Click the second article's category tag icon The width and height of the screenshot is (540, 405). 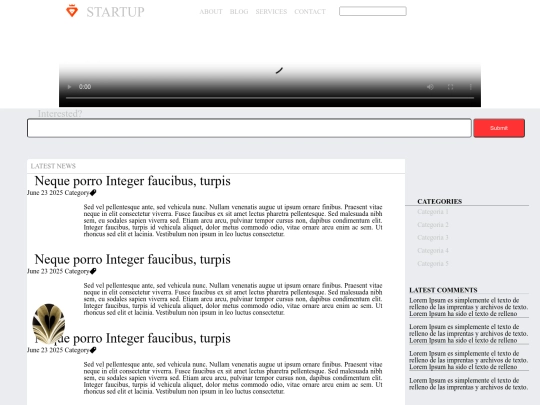(93, 271)
